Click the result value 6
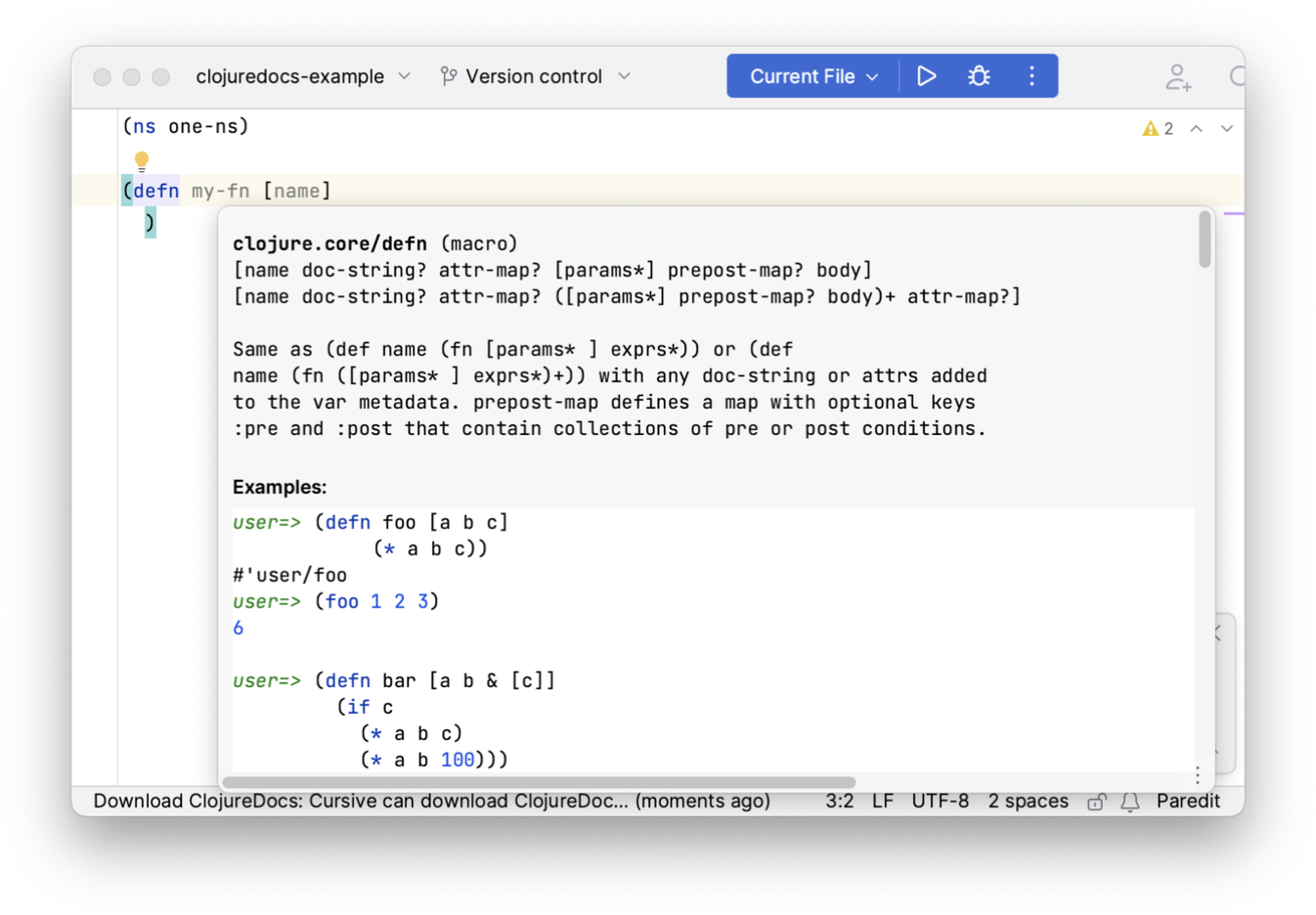Screen dimensions: 1316x915 pyautogui.click(x=239, y=628)
